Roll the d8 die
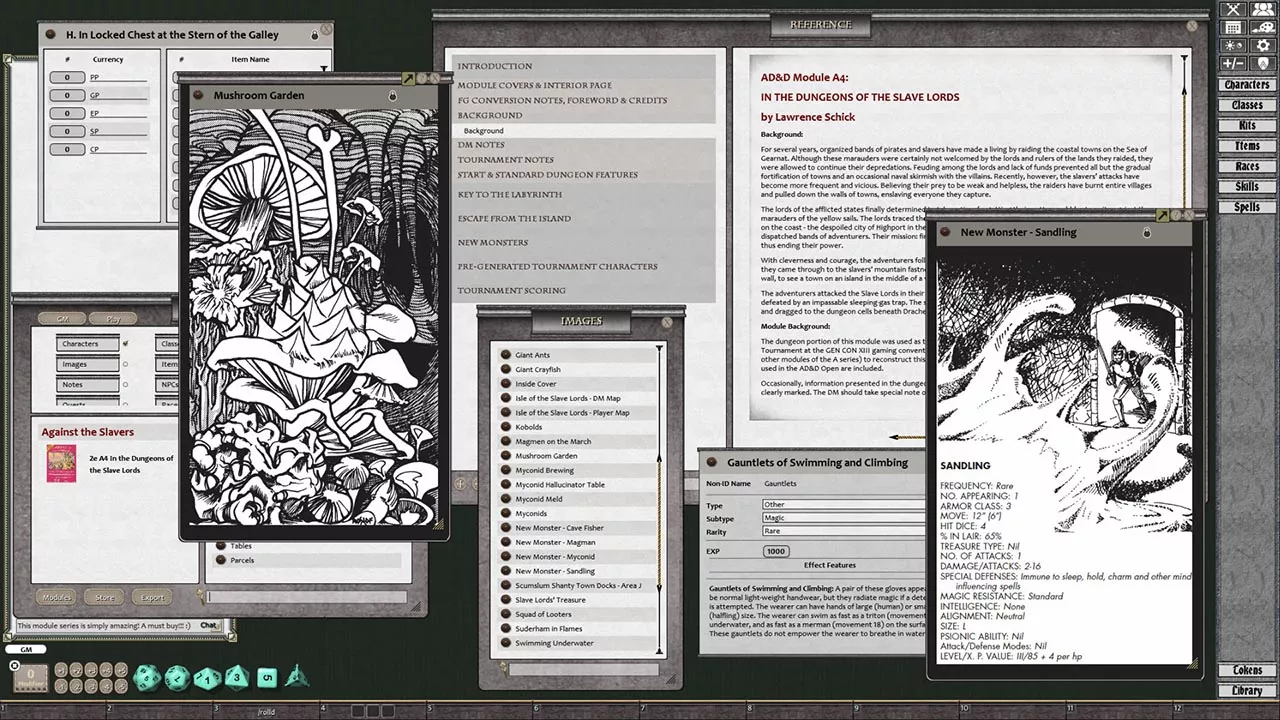The image size is (1280, 720). [x=237, y=678]
